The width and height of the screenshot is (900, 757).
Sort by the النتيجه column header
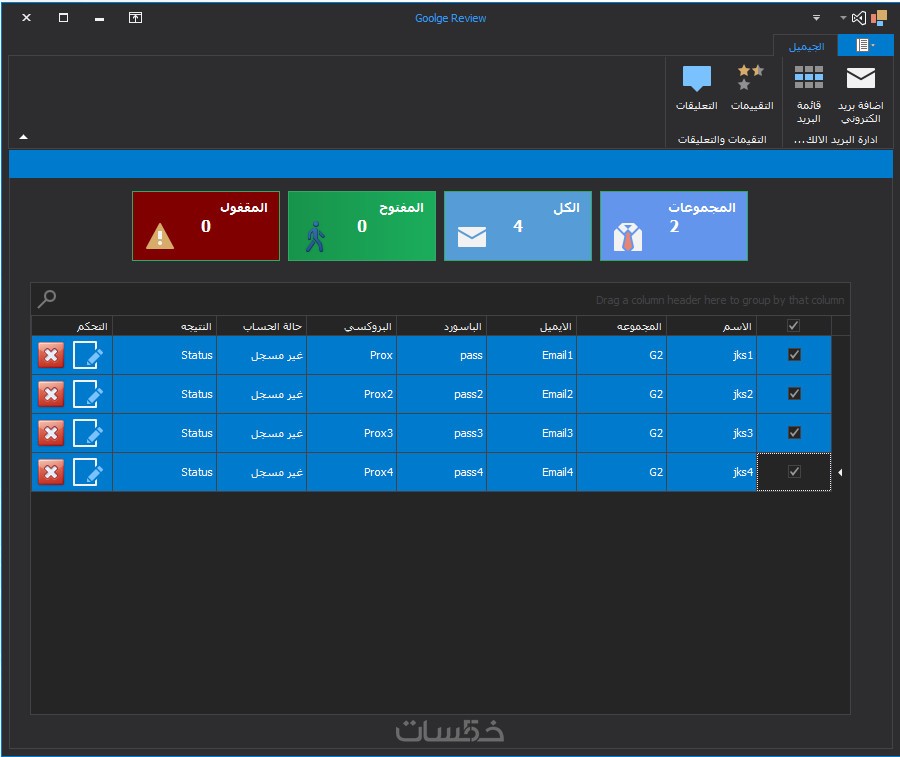[x=164, y=326]
